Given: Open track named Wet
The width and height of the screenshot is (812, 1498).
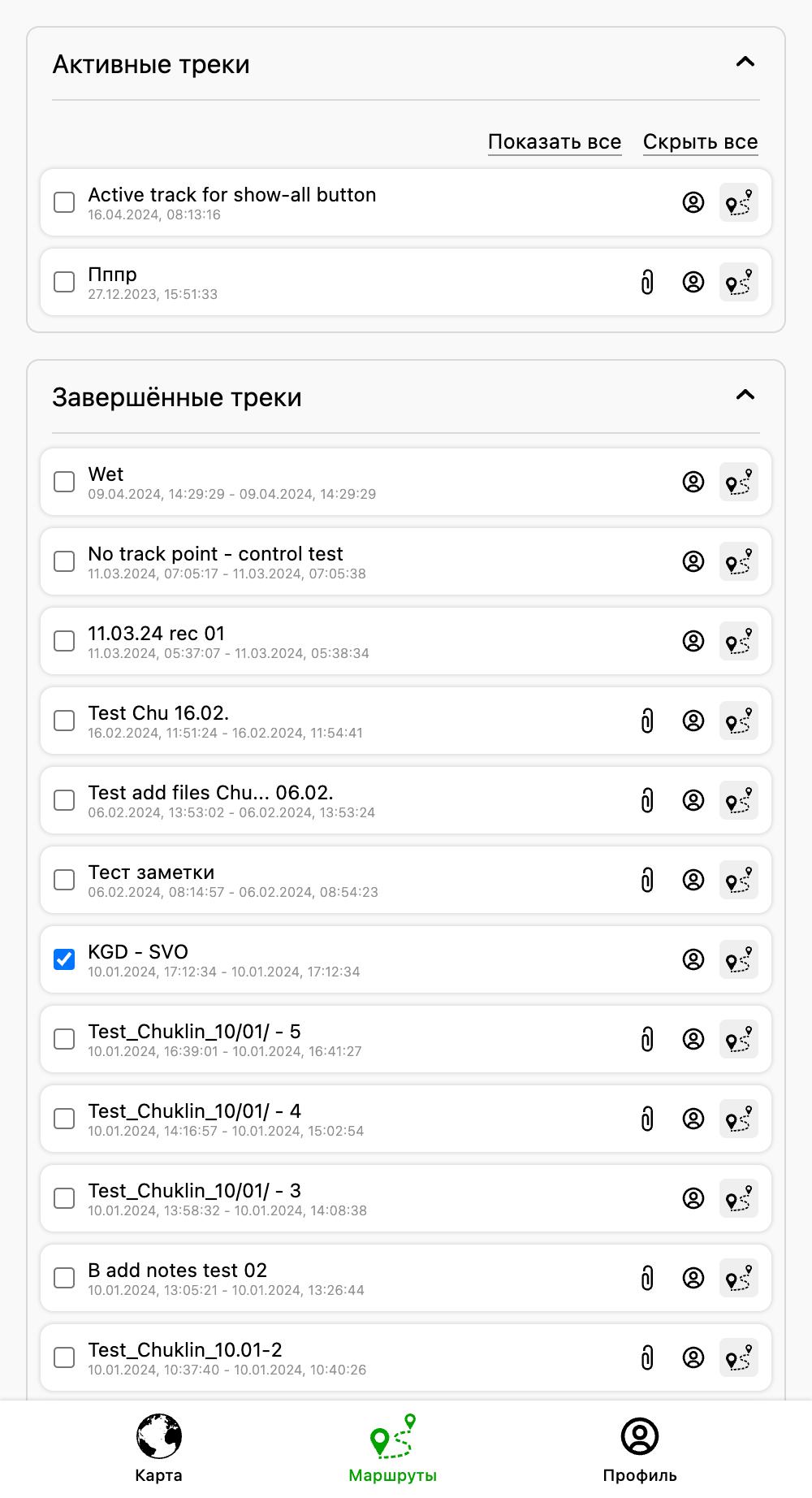Looking at the screenshot, I should (x=106, y=474).
